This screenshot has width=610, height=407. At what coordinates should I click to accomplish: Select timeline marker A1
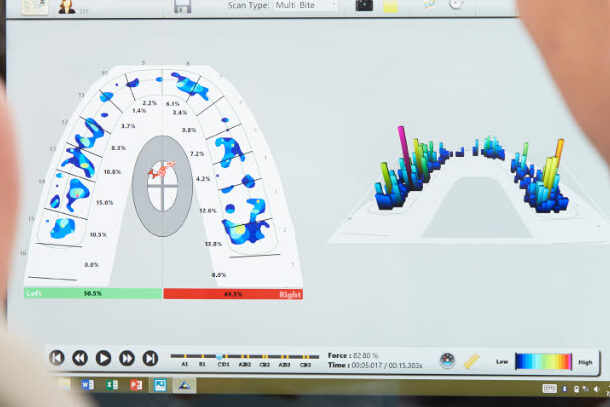pos(185,364)
